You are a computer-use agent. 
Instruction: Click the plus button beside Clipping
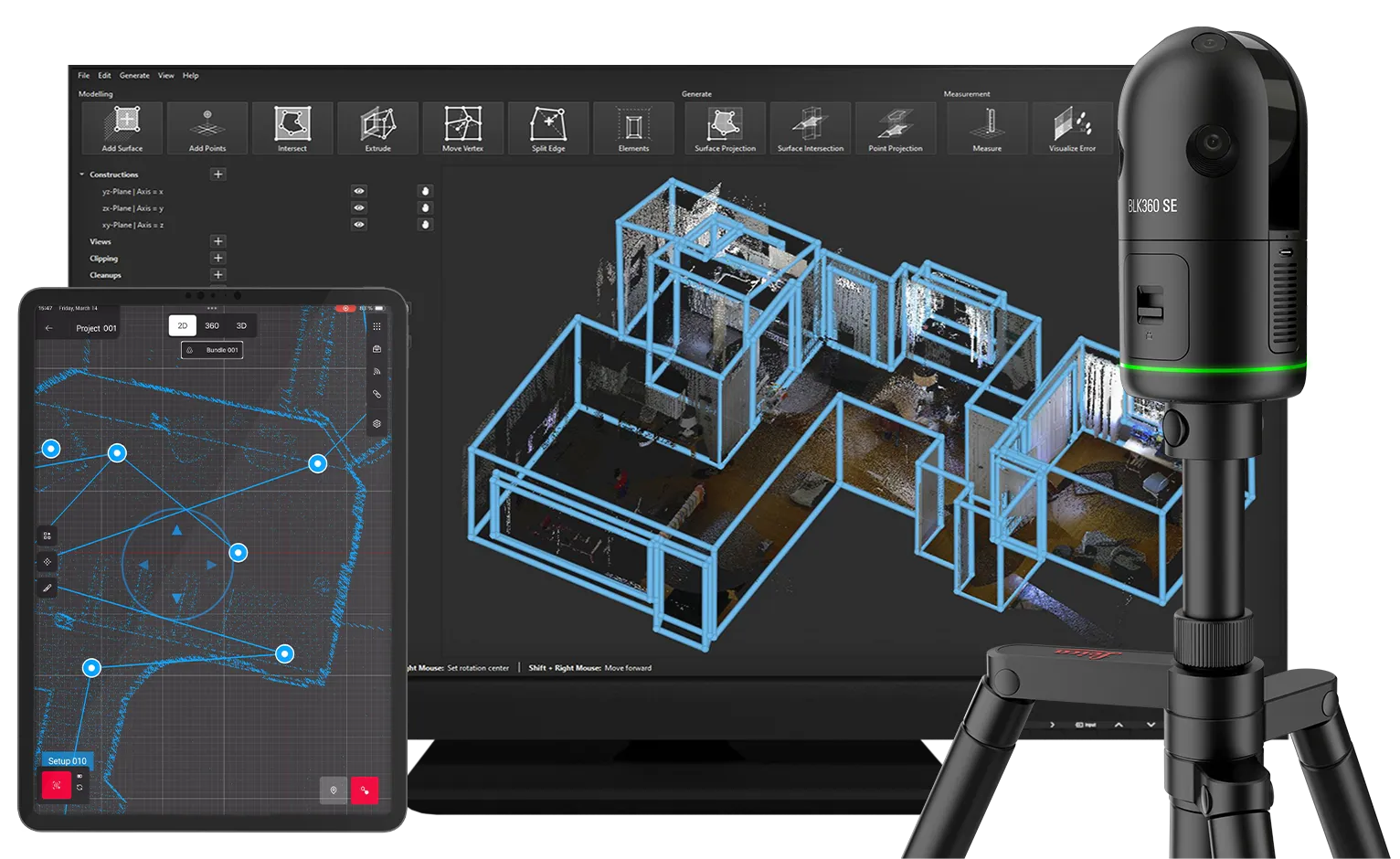[x=217, y=259]
